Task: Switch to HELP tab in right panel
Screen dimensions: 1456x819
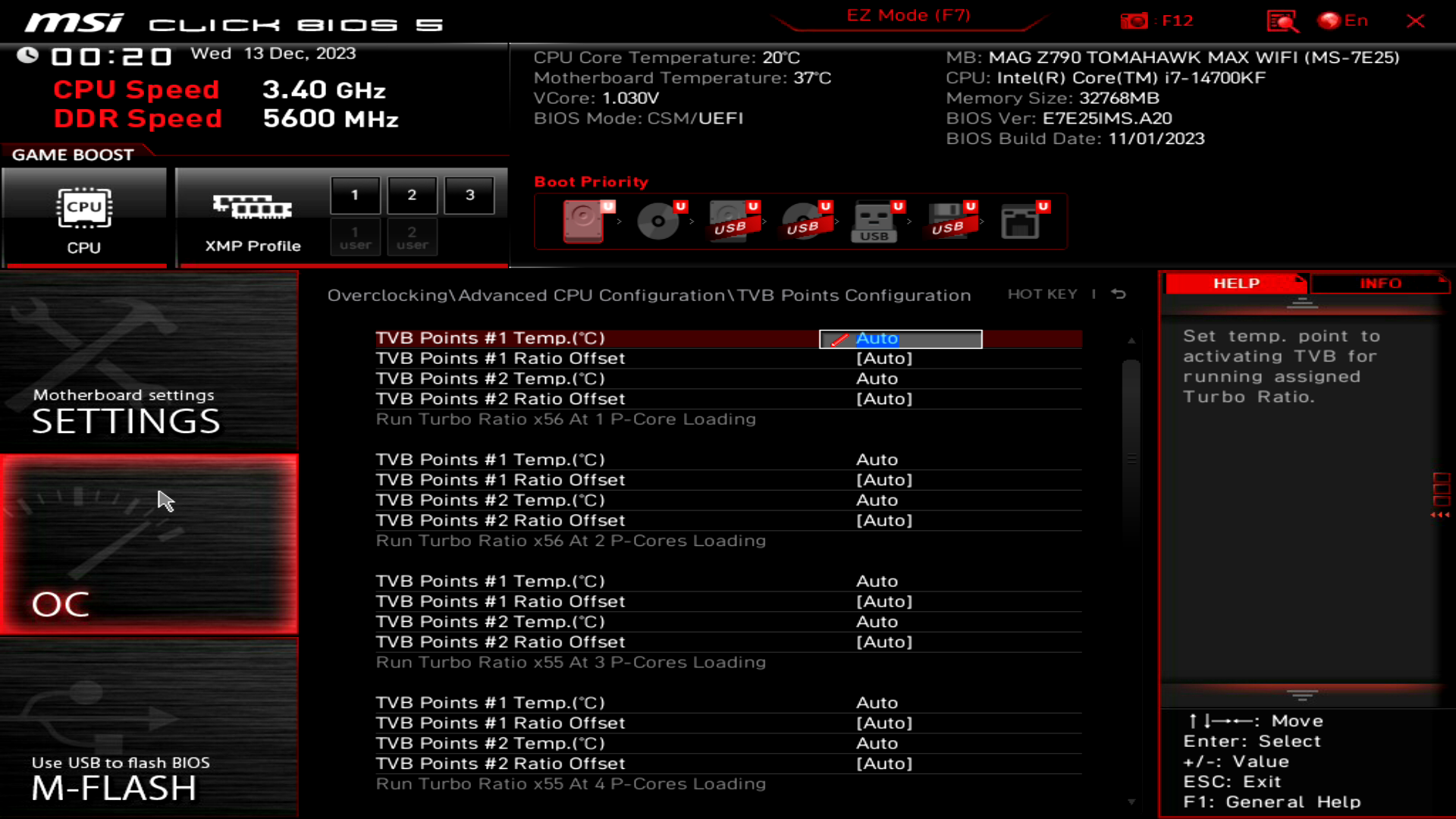Action: pyautogui.click(x=1236, y=283)
